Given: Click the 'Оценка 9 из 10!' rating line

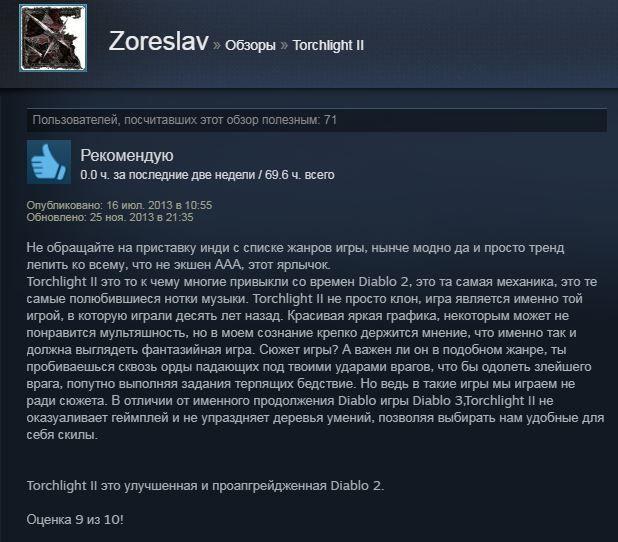Looking at the screenshot, I should tap(75, 520).
